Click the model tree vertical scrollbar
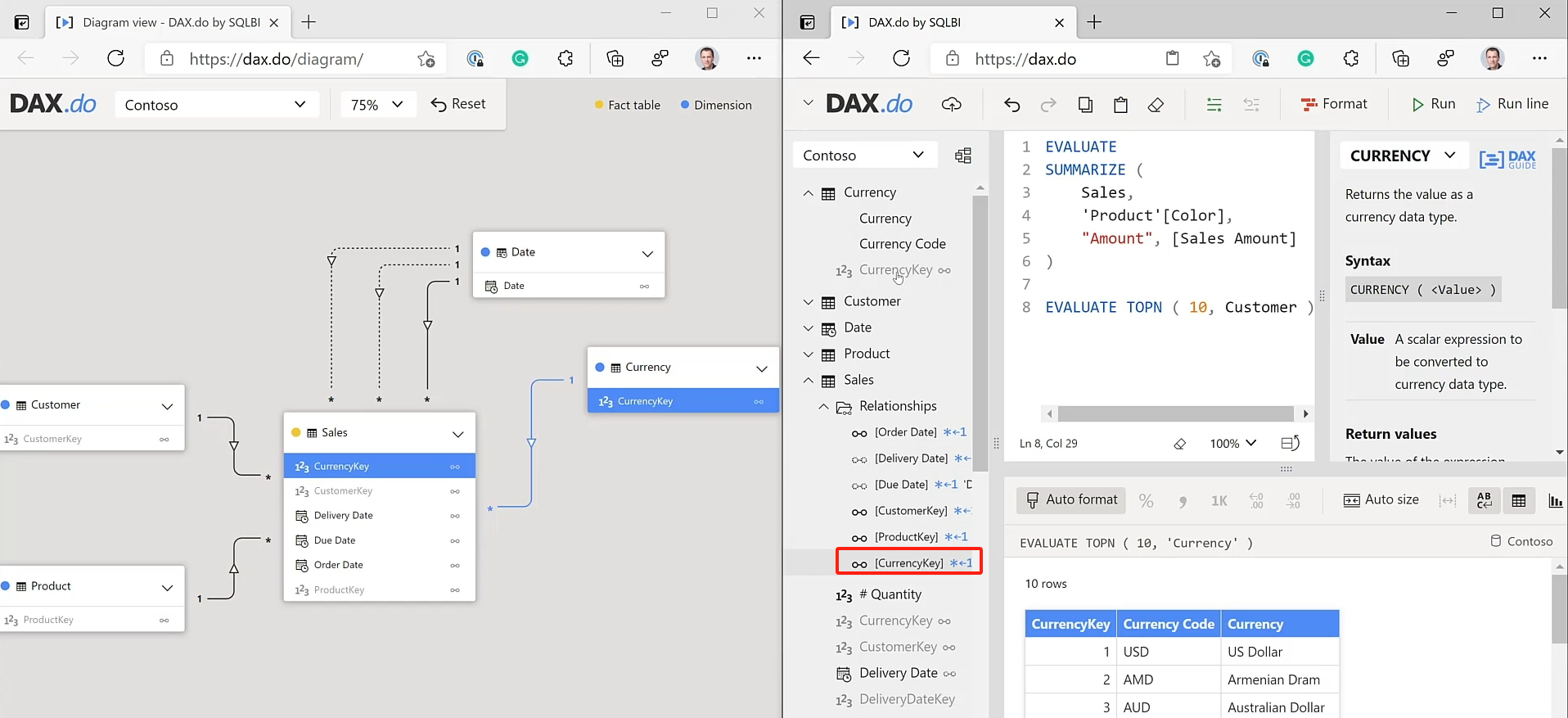The image size is (1568, 718). coord(980,333)
